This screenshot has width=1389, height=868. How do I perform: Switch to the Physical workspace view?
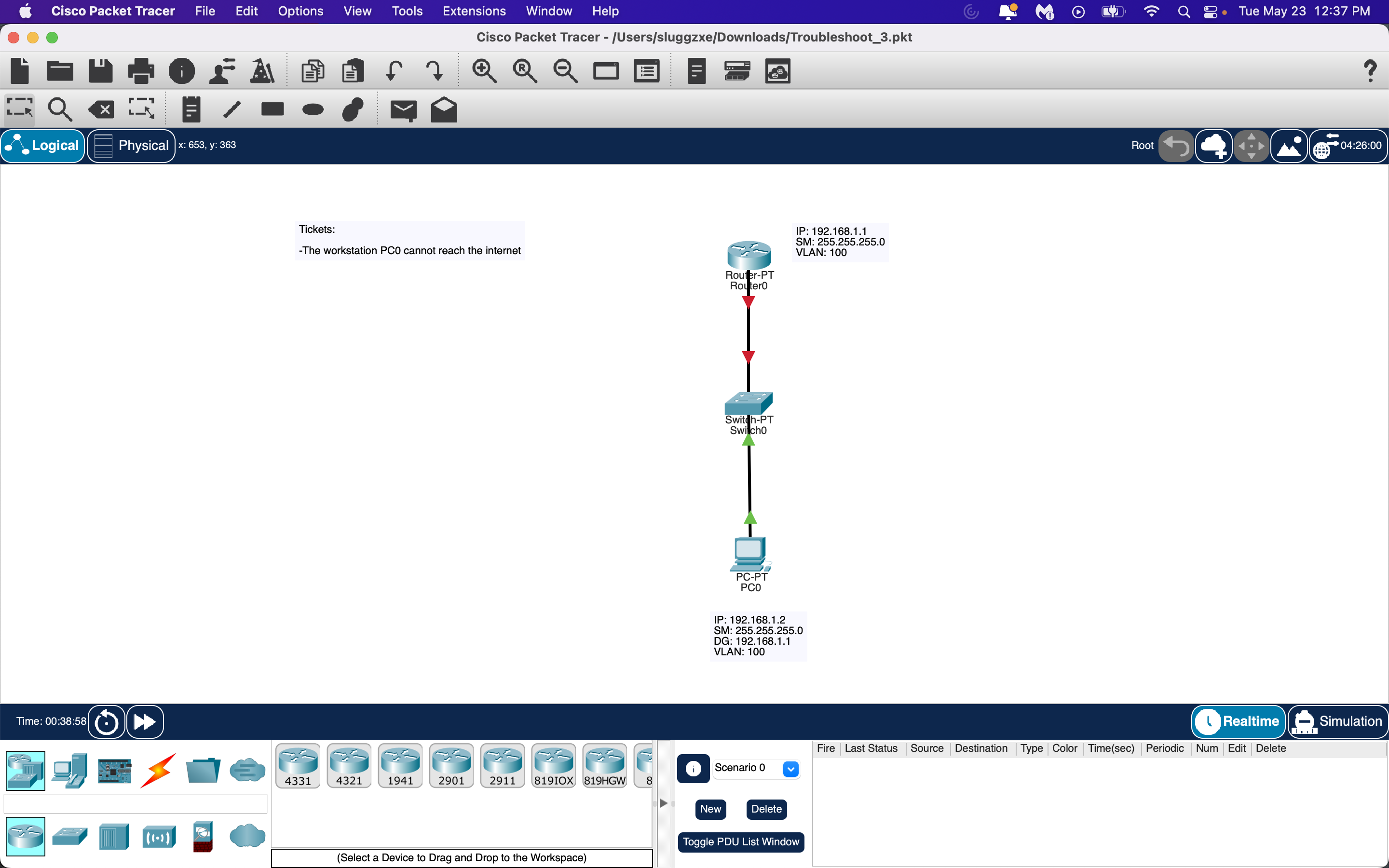click(131, 145)
